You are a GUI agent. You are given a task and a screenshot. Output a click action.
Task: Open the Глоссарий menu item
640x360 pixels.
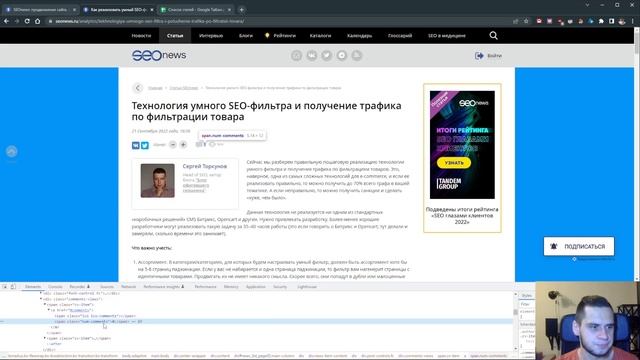(x=400, y=36)
